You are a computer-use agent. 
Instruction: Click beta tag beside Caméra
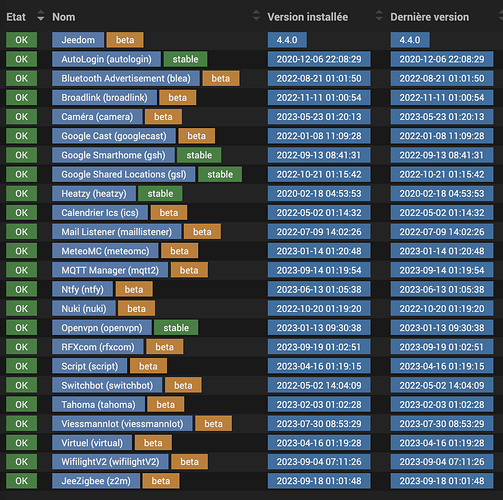(x=163, y=117)
